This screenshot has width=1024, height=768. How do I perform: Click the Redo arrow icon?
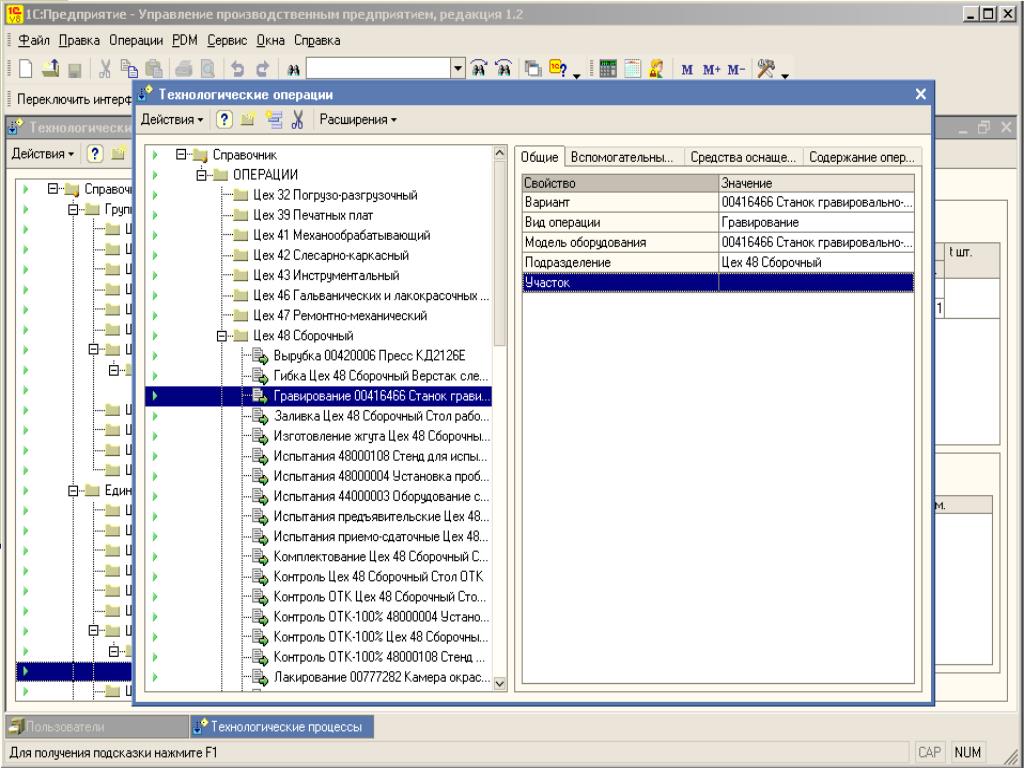(x=262, y=69)
